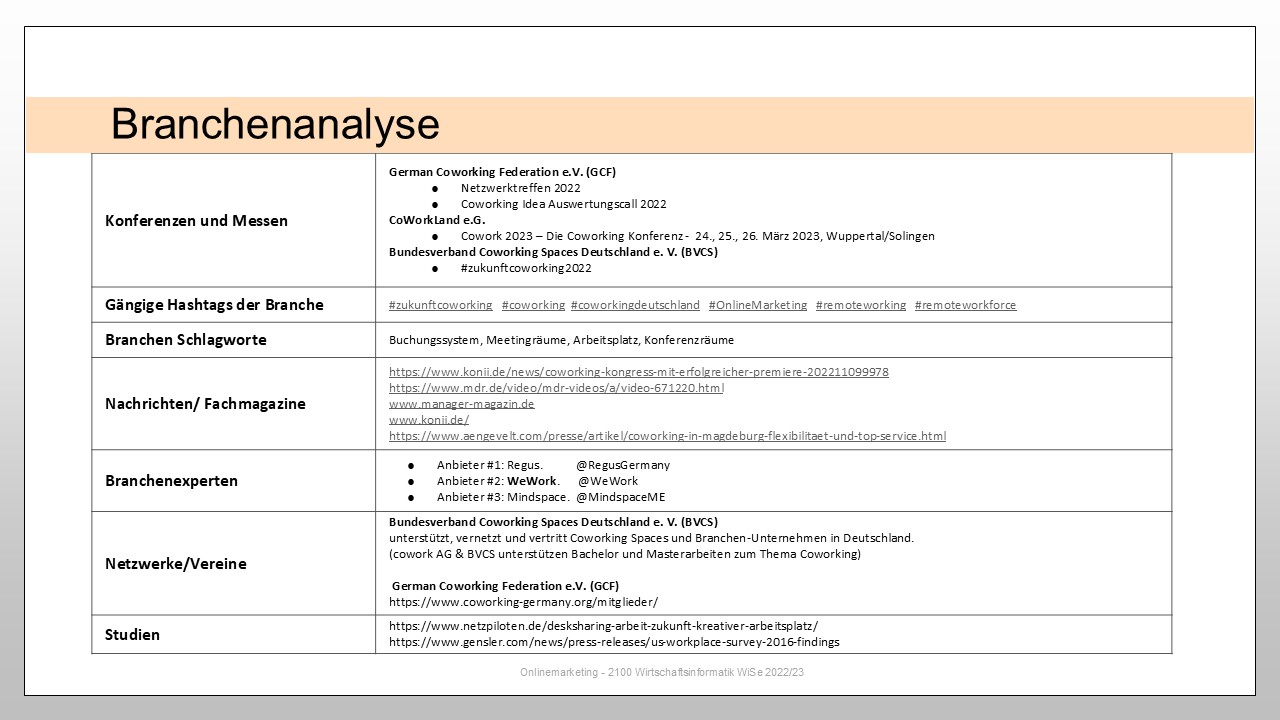This screenshot has height=720, width=1280.
Task: Click the #coworking hashtag link
Action: (x=533, y=305)
